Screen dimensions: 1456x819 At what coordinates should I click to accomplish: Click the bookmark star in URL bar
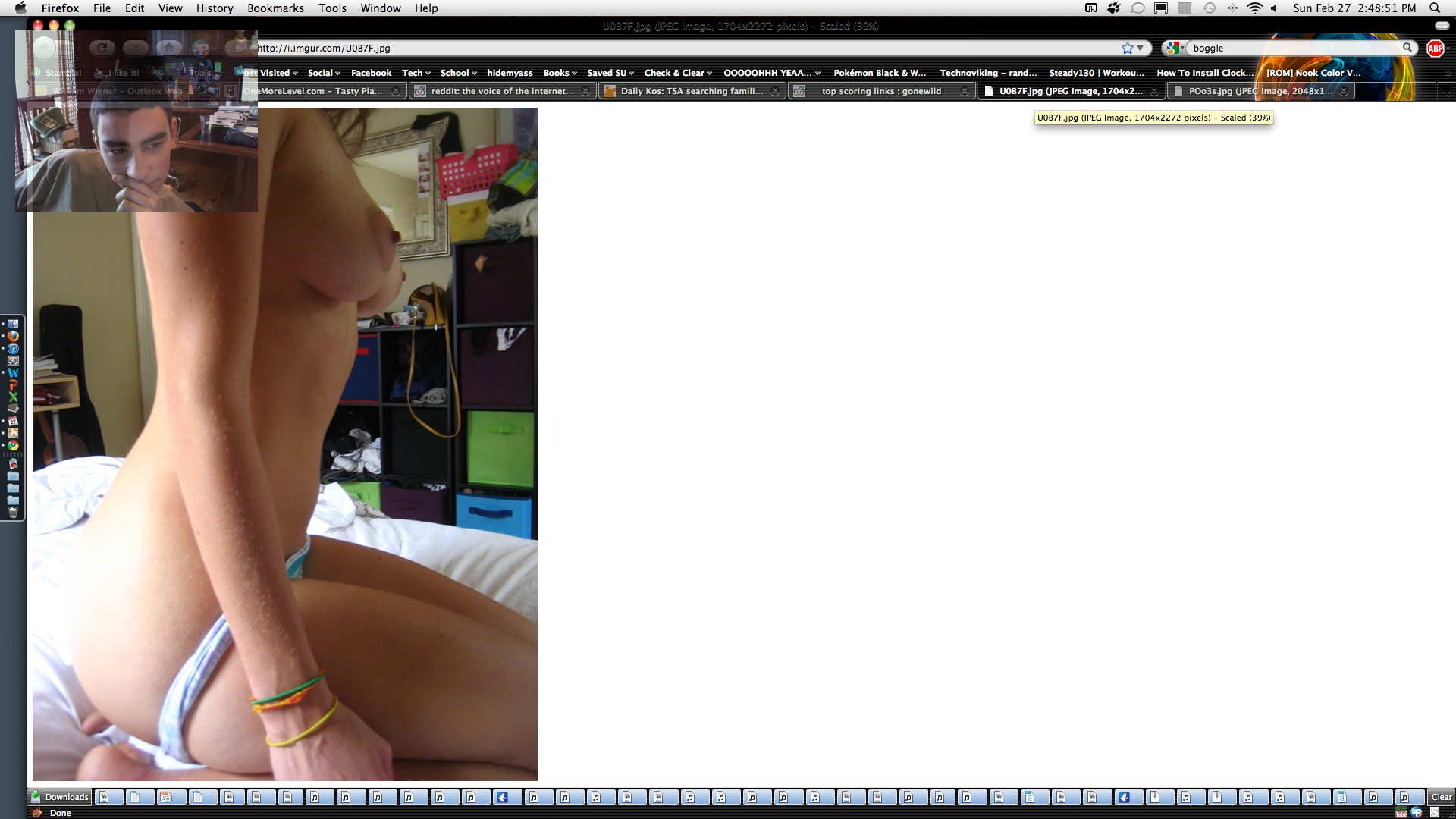(1127, 48)
